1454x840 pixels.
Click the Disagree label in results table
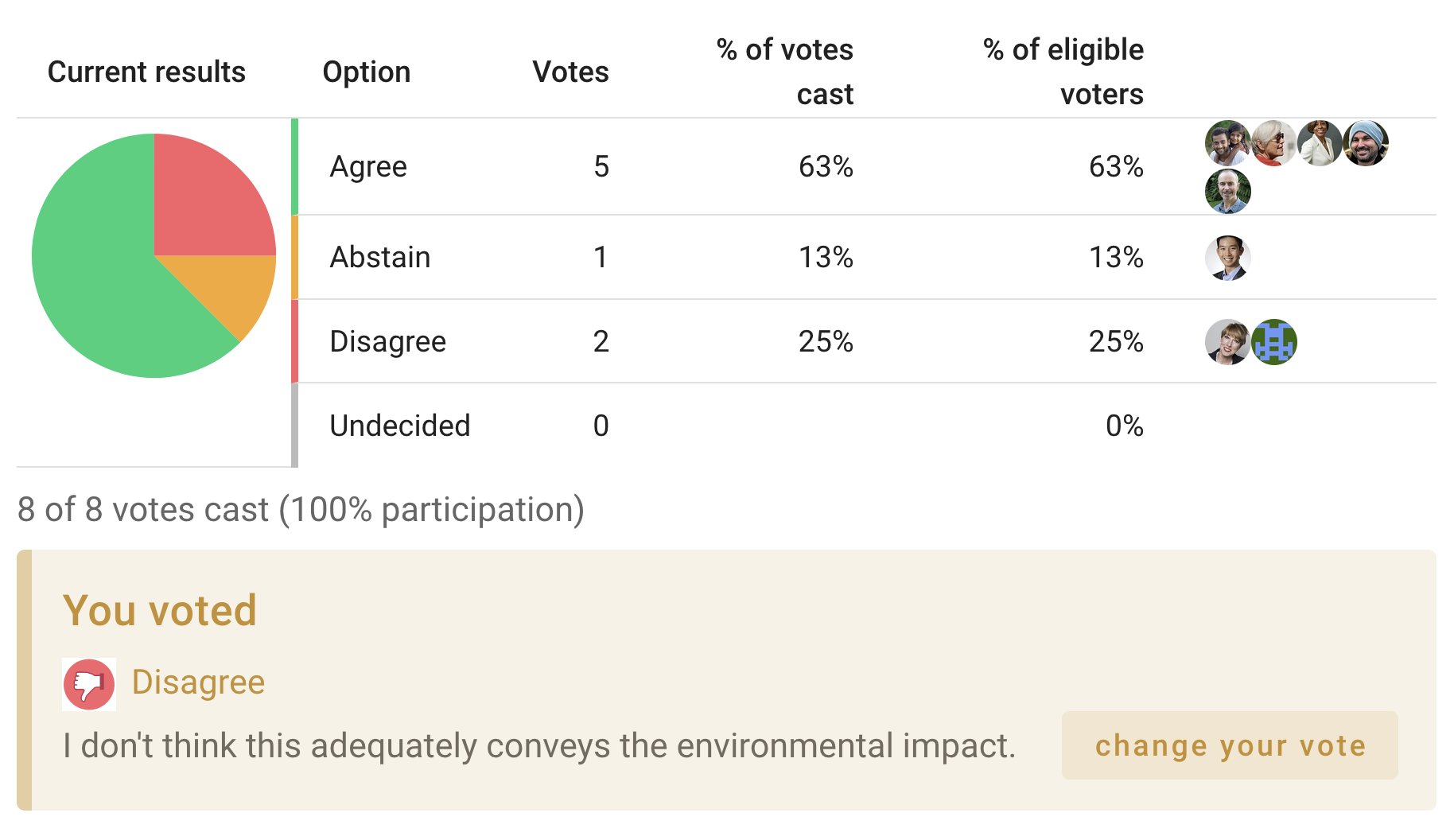tap(388, 342)
